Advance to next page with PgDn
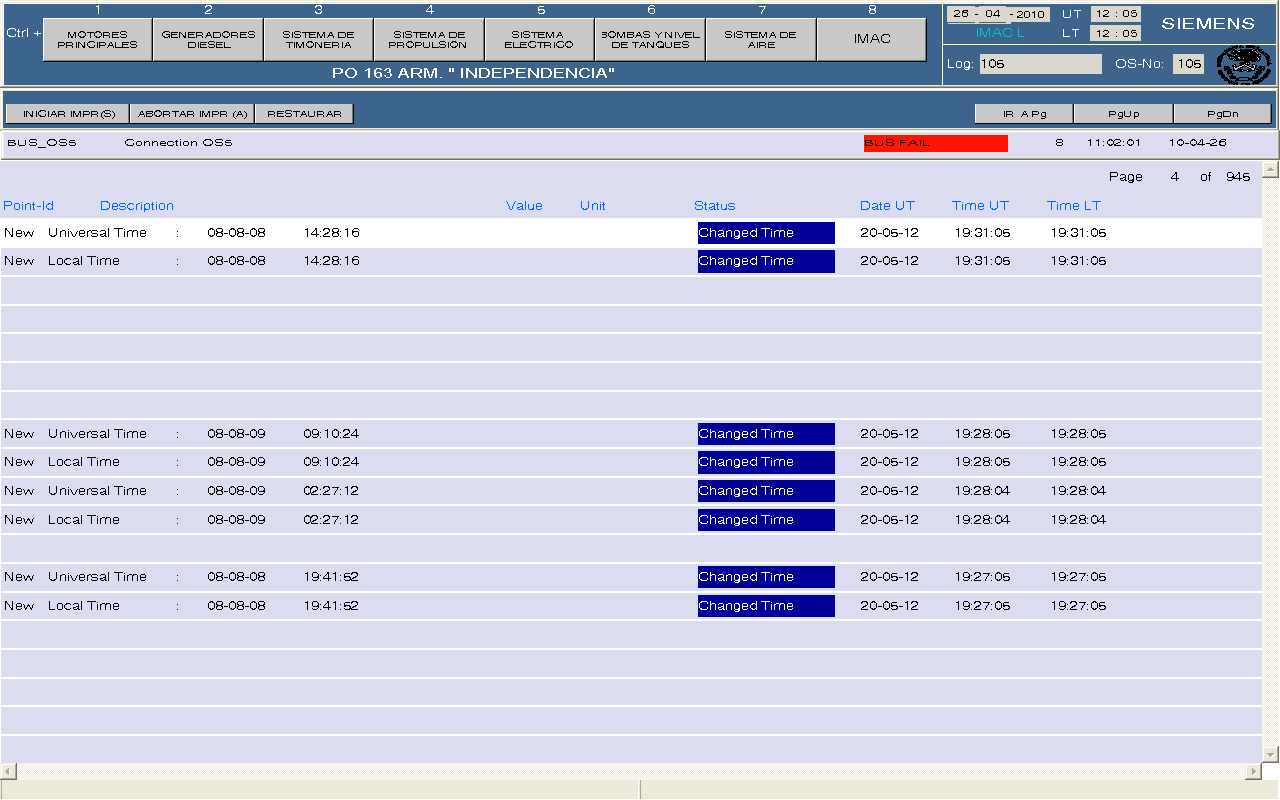 [x=1222, y=114]
